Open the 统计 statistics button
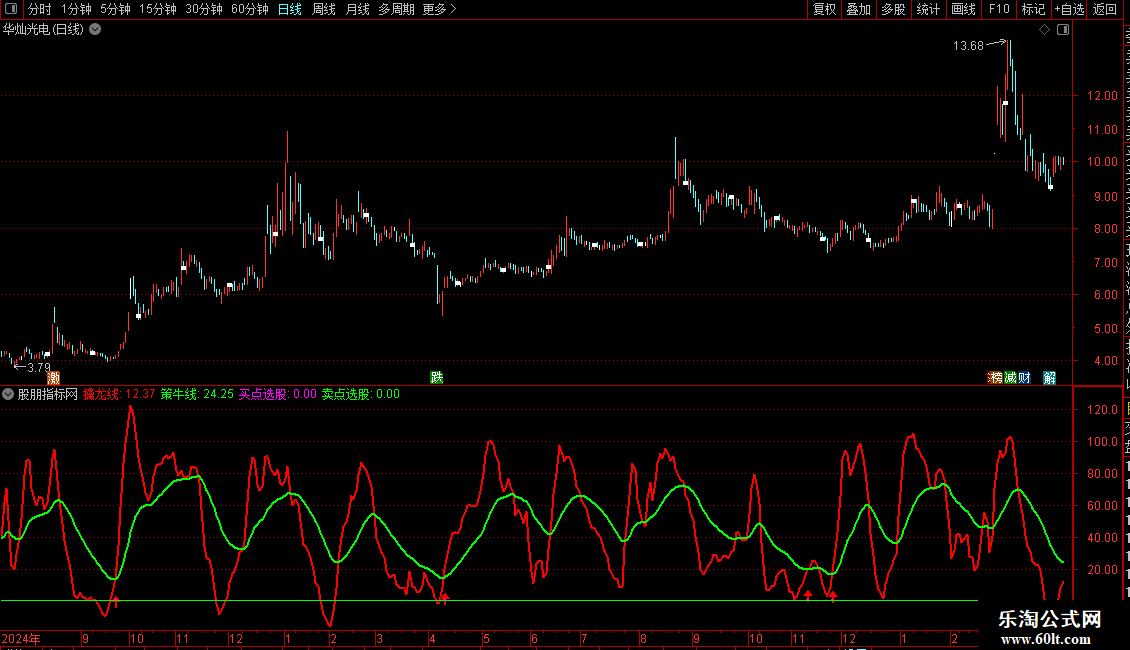Viewport: 1130px width, 650px height. pos(927,9)
